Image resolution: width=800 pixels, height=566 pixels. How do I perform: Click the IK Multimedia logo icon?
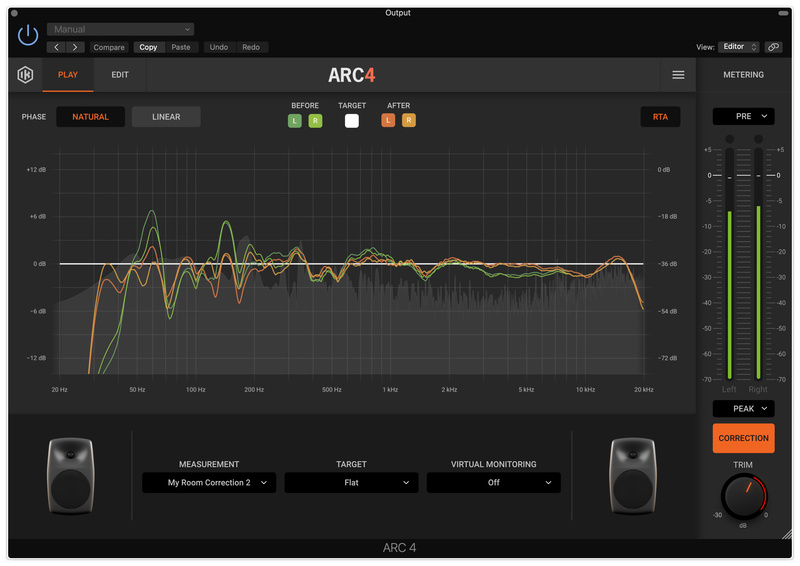[x=25, y=75]
